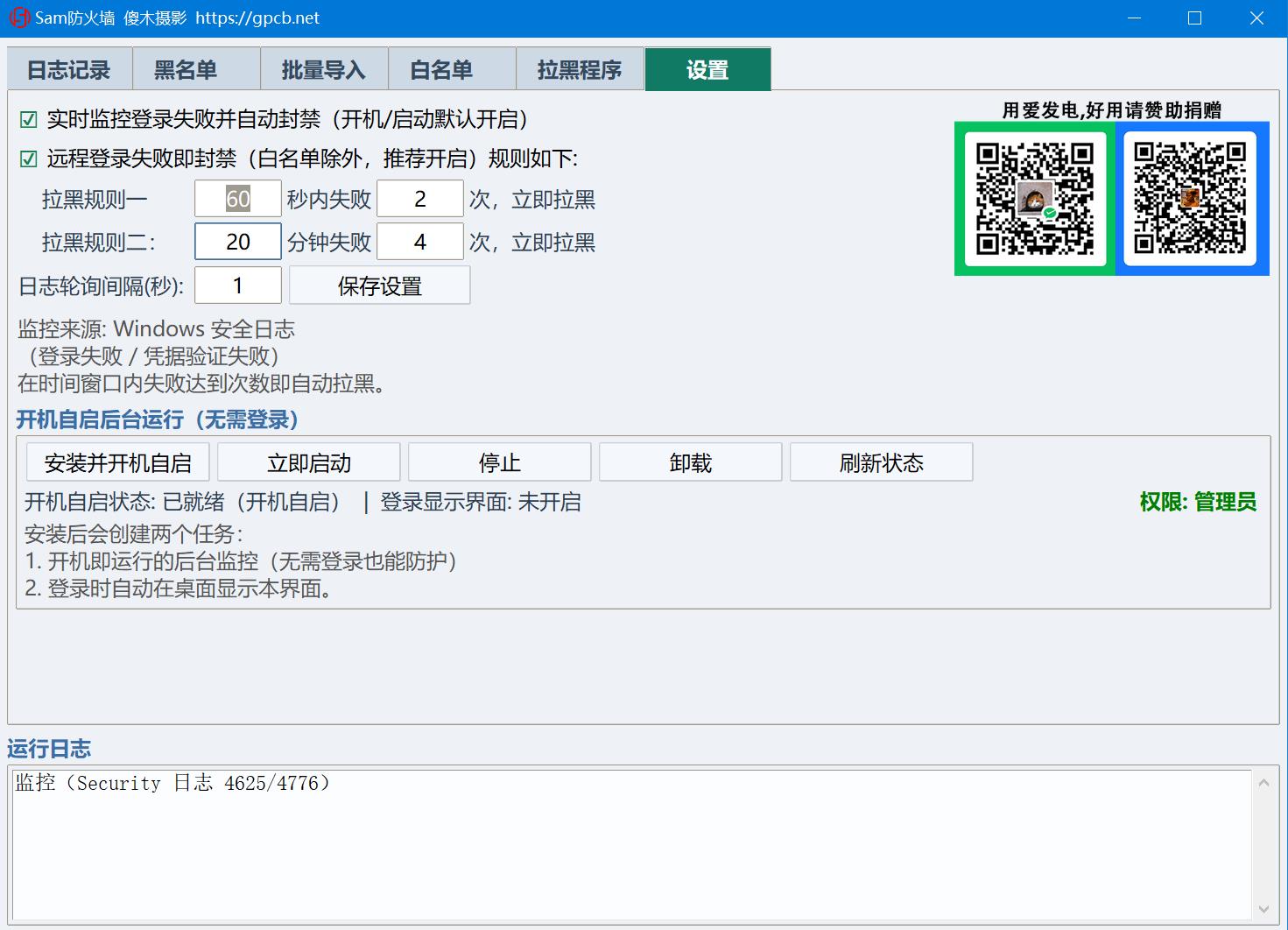
Task: Click the 开机自启后台运行（无需登录）heading
Action: pos(158,419)
